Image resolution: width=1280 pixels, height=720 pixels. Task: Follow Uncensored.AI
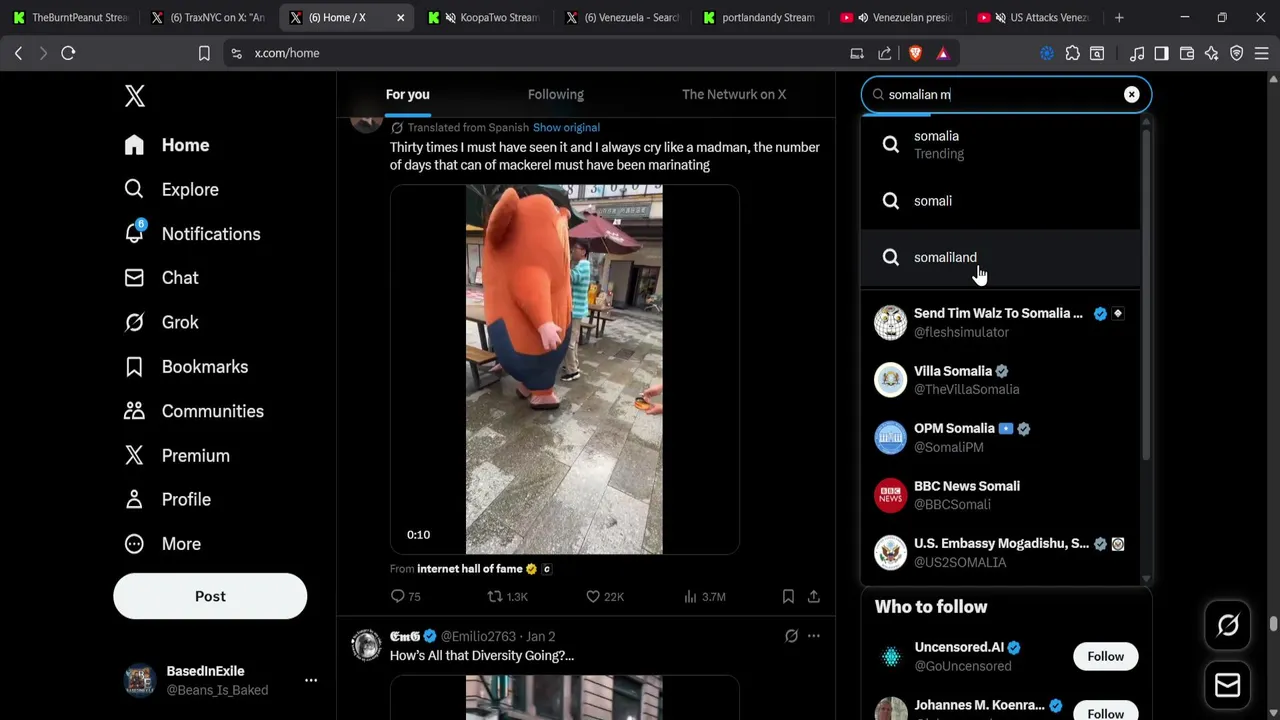(x=1105, y=656)
